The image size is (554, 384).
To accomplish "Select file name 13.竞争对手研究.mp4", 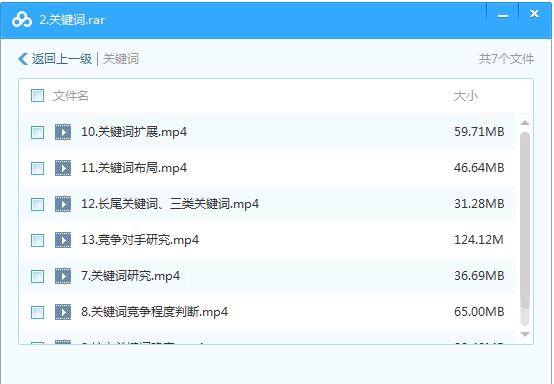I will point(140,240).
